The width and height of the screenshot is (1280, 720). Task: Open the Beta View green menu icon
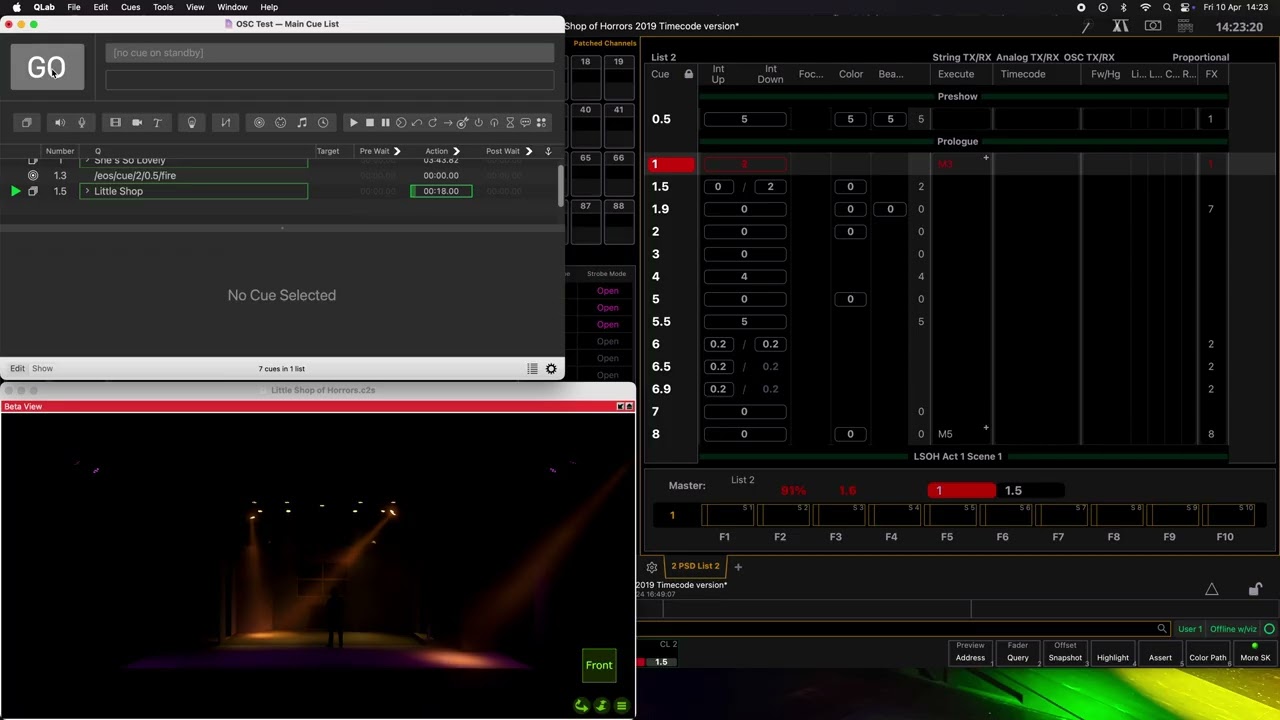click(621, 706)
